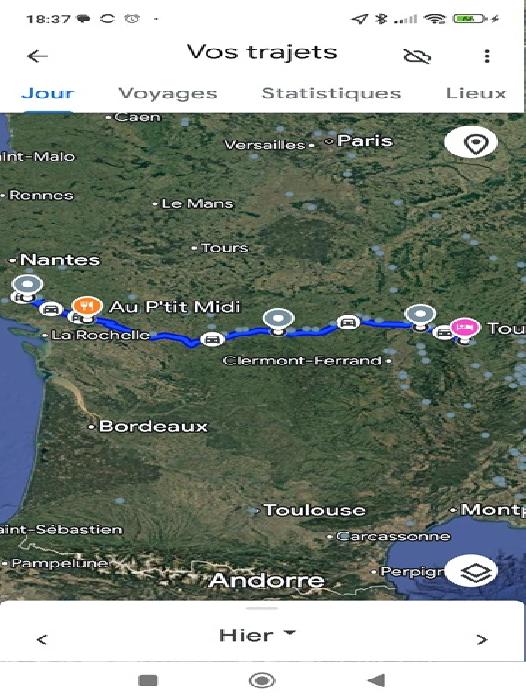The width and height of the screenshot is (526, 700).
Task: Go to the next day with right chevron
Action: point(482,639)
